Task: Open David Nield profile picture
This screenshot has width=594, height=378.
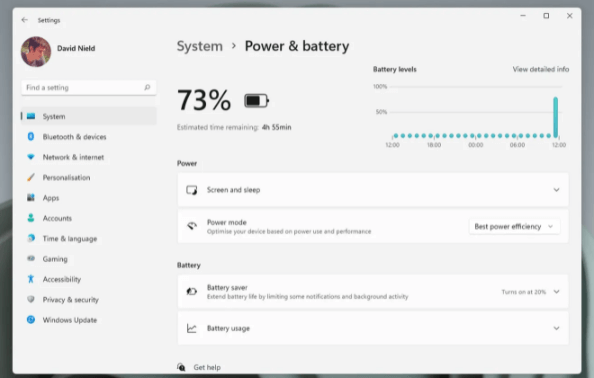Action: coord(36,52)
